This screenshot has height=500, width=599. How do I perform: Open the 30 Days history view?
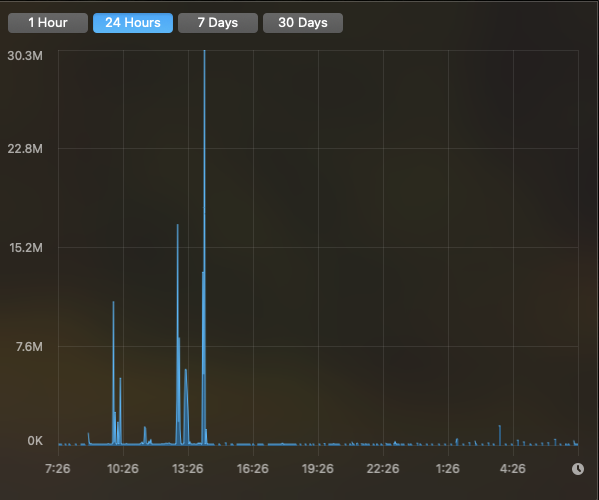(x=303, y=23)
